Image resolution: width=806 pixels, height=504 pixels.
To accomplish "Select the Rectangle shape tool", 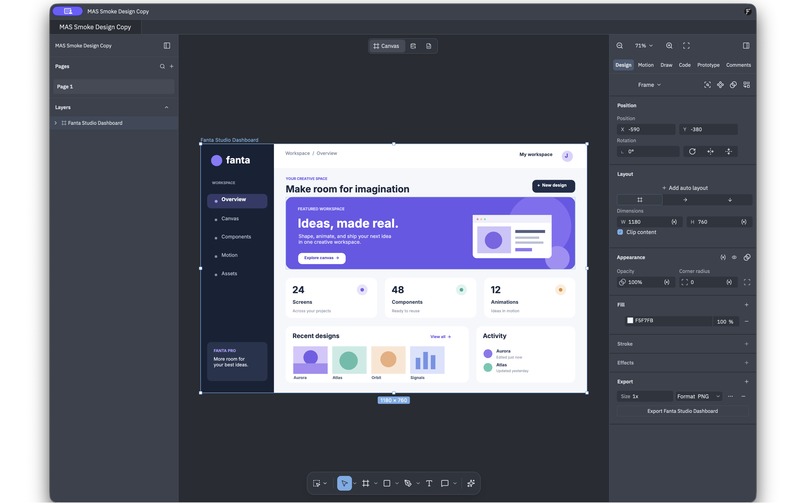I will pos(387,483).
